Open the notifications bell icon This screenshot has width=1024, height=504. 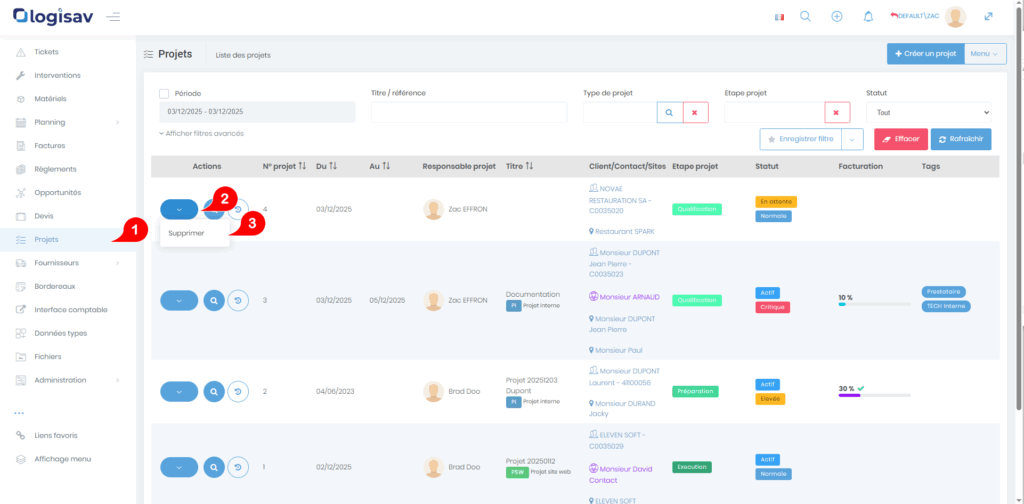tap(868, 17)
